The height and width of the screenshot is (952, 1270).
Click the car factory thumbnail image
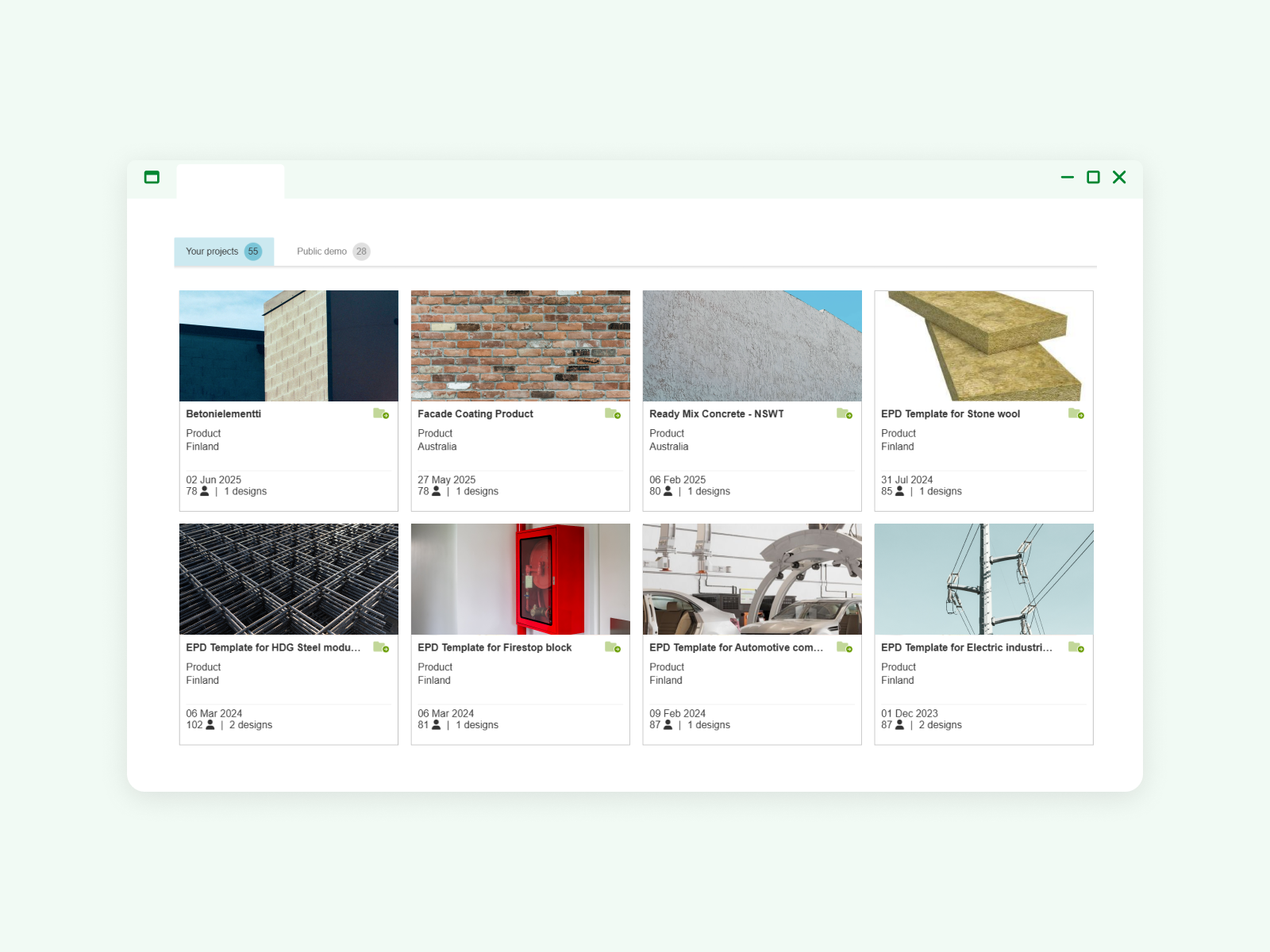click(752, 579)
